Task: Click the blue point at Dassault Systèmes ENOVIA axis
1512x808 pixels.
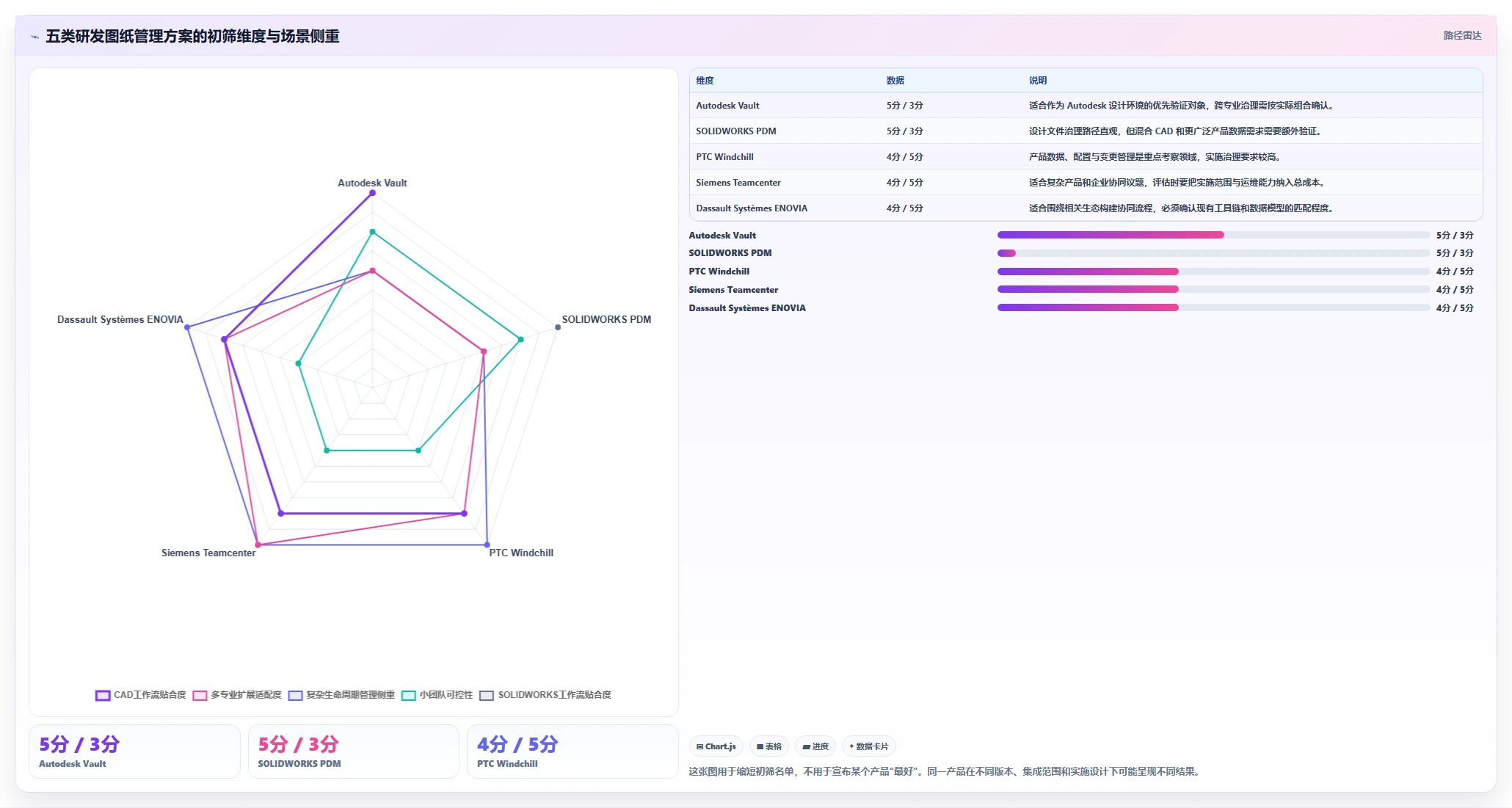Action: click(x=187, y=327)
